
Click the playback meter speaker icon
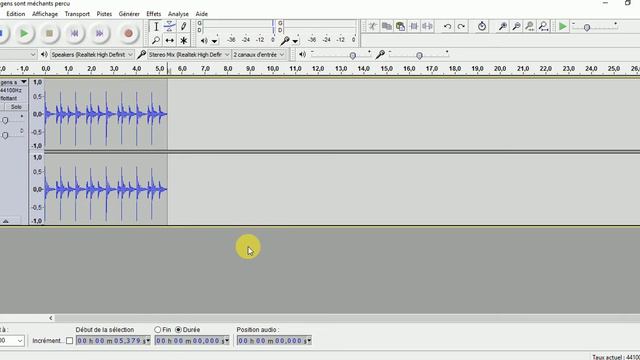click(204, 40)
